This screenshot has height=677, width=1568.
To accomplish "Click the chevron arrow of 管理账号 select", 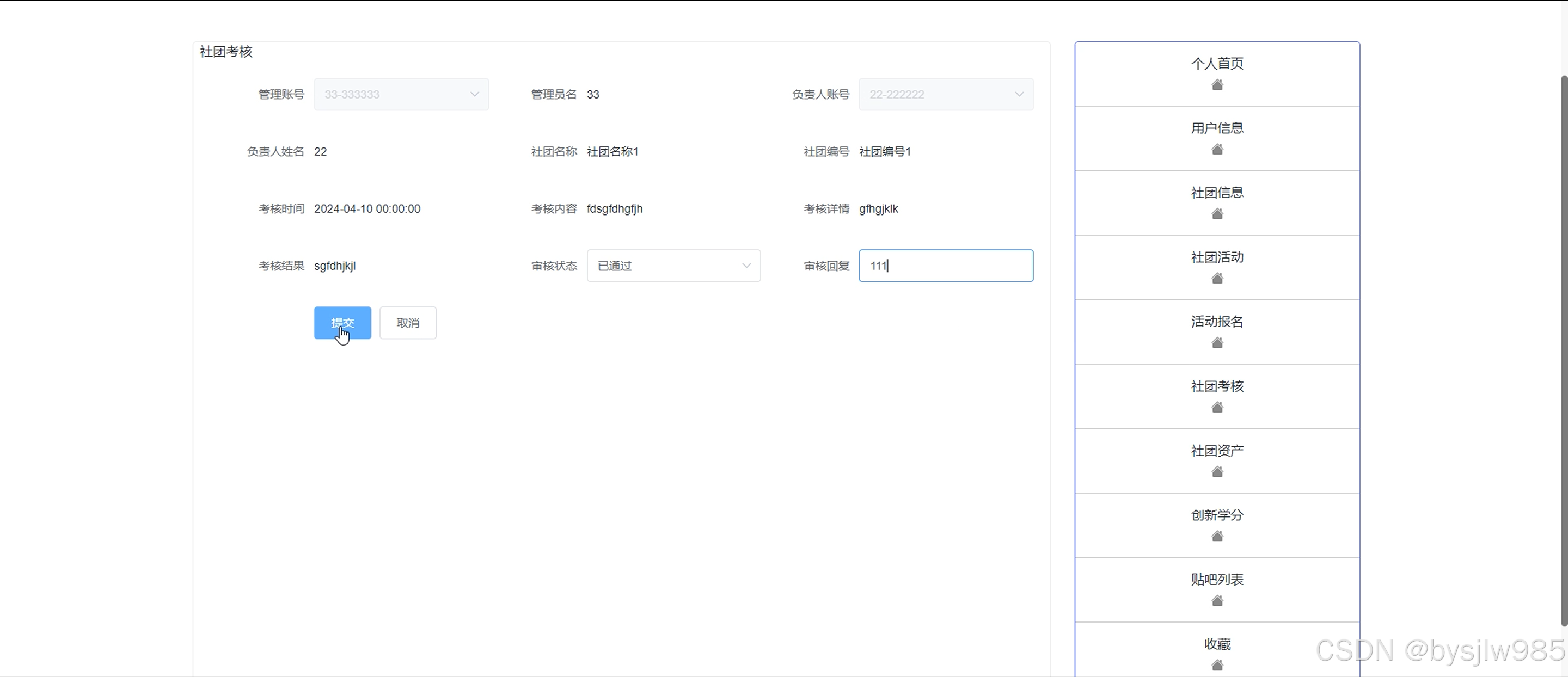I will point(474,94).
